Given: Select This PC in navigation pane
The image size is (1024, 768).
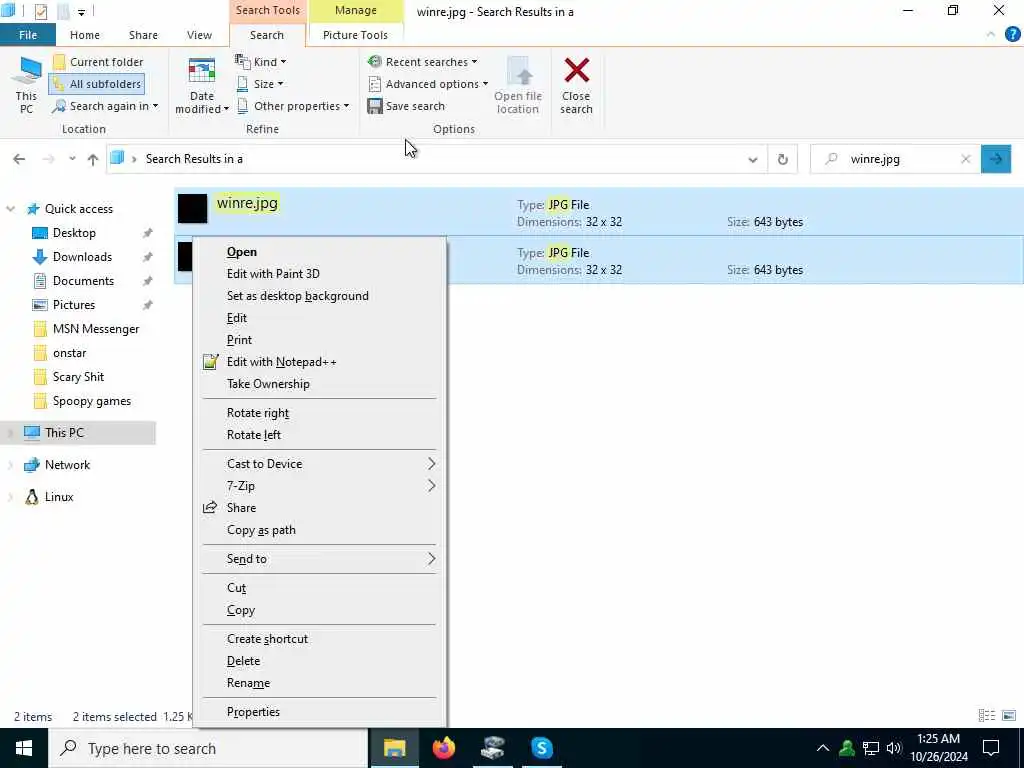Looking at the screenshot, I should pos(64,432).
